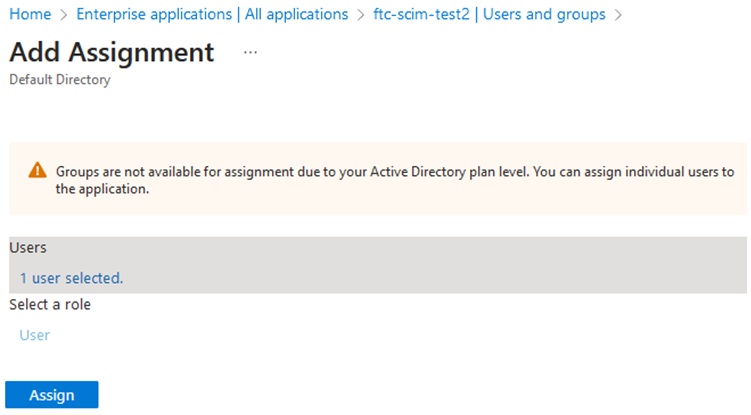Click the orange warning triangle icon

click(37, 170)
